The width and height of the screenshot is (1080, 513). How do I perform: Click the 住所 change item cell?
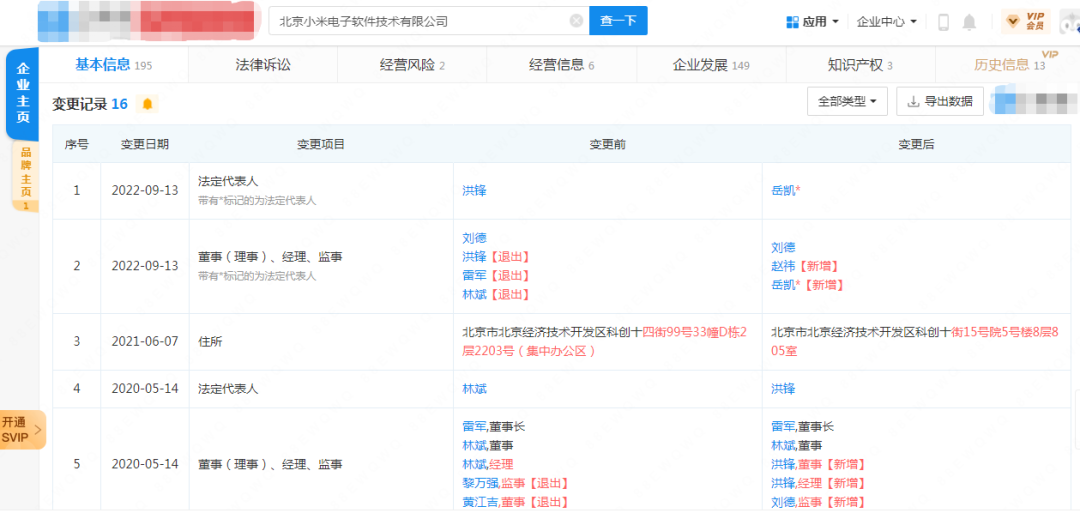[321, 342]
